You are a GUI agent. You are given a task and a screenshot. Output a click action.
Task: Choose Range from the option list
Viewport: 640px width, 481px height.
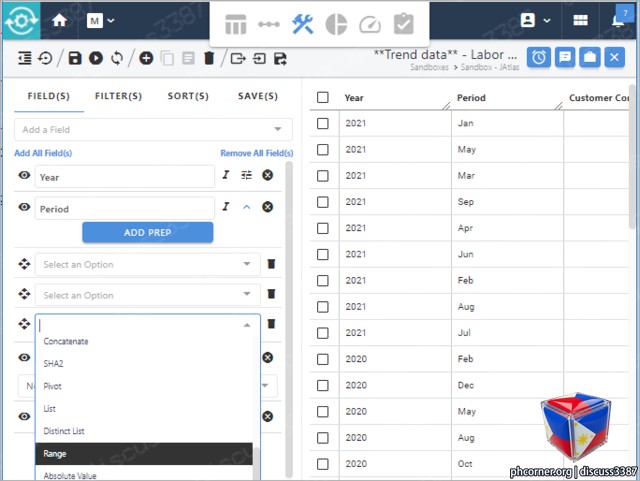coord(144,454)
